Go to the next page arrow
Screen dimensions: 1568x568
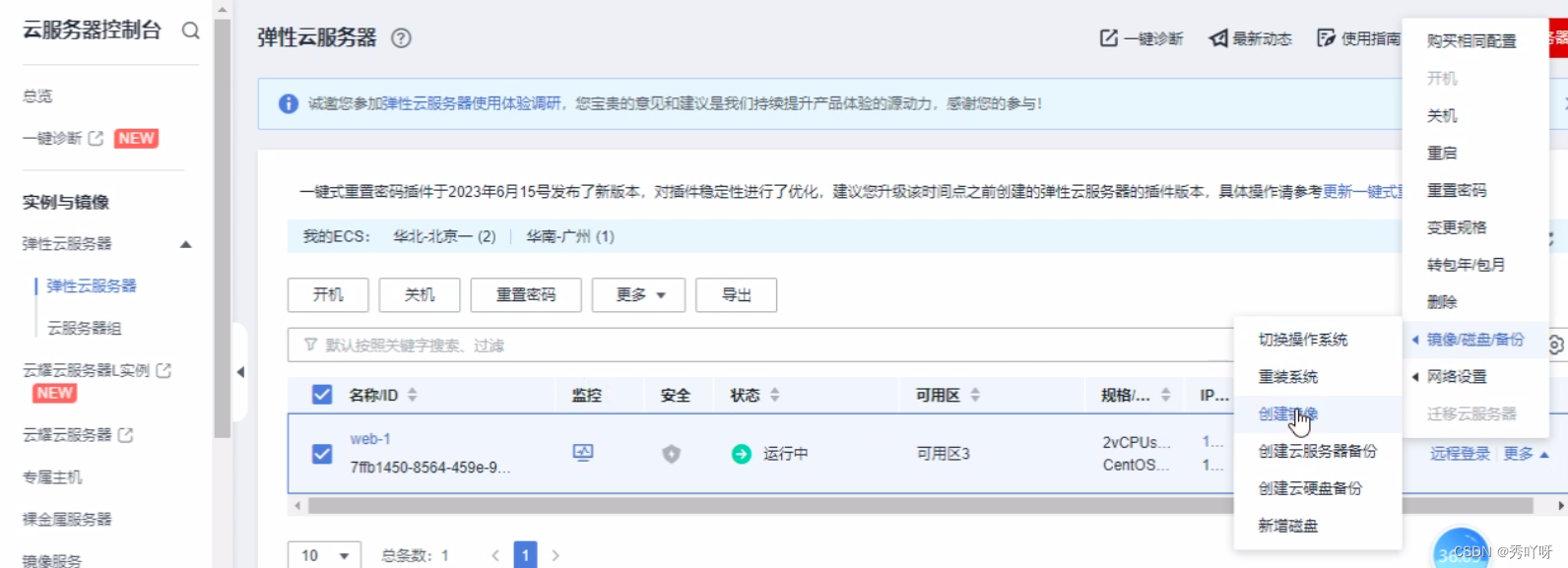tap(555, 555)
